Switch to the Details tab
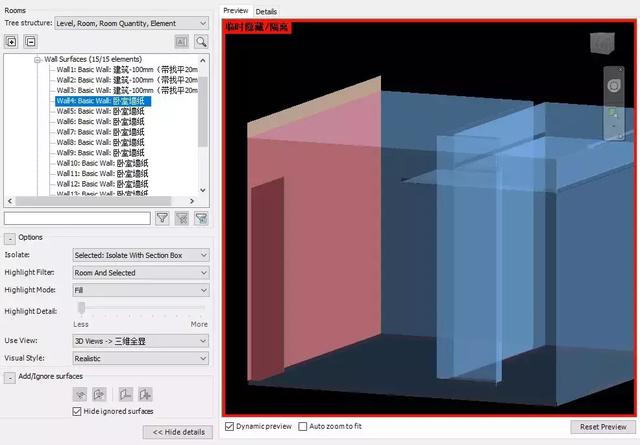Screen dimensions: 640x445 click(266, 11)
